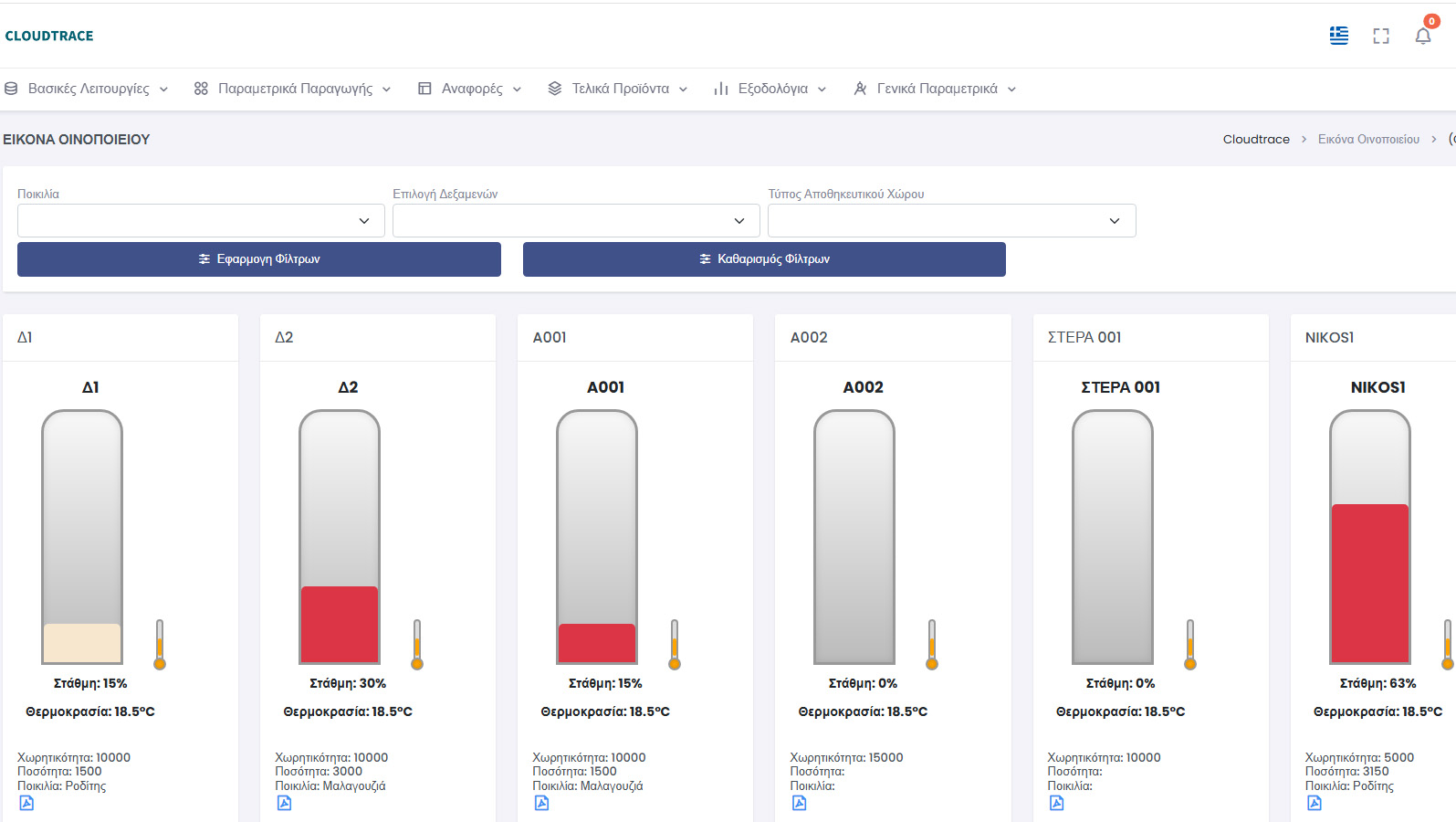Click the Greek flag language icon
1456x822 pixels.
[1338, 36]
